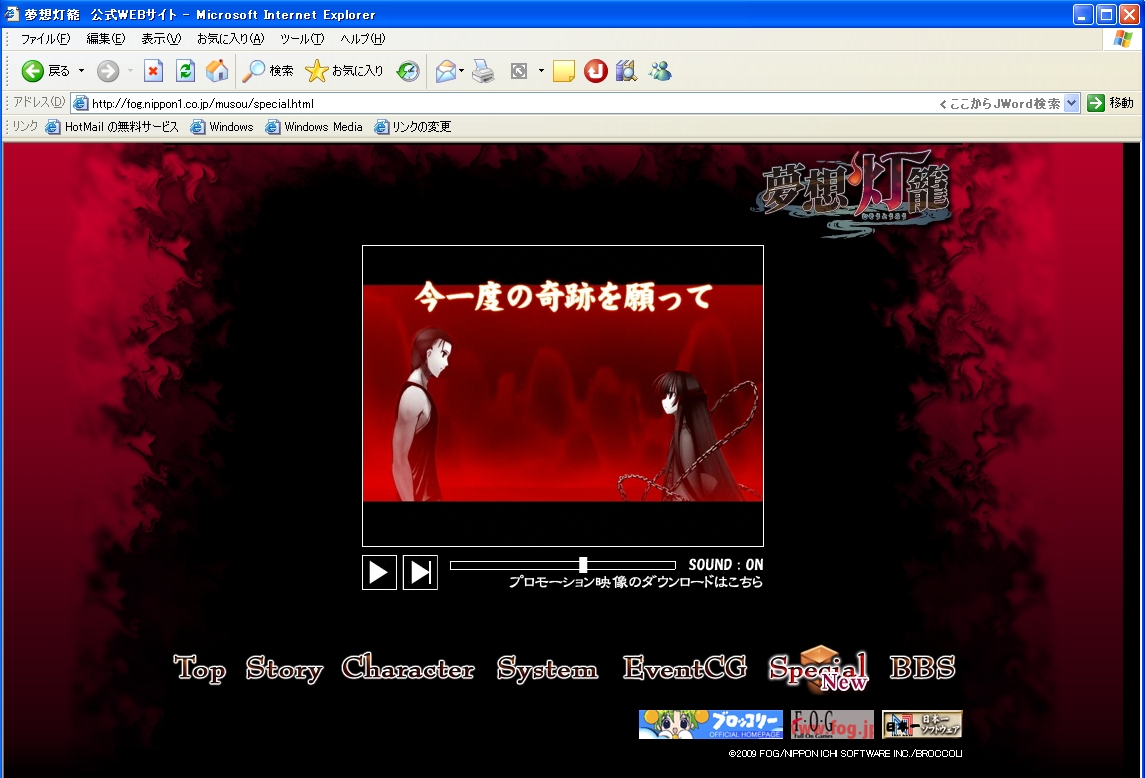Click the Mail envelope icon

coord(445,71)
